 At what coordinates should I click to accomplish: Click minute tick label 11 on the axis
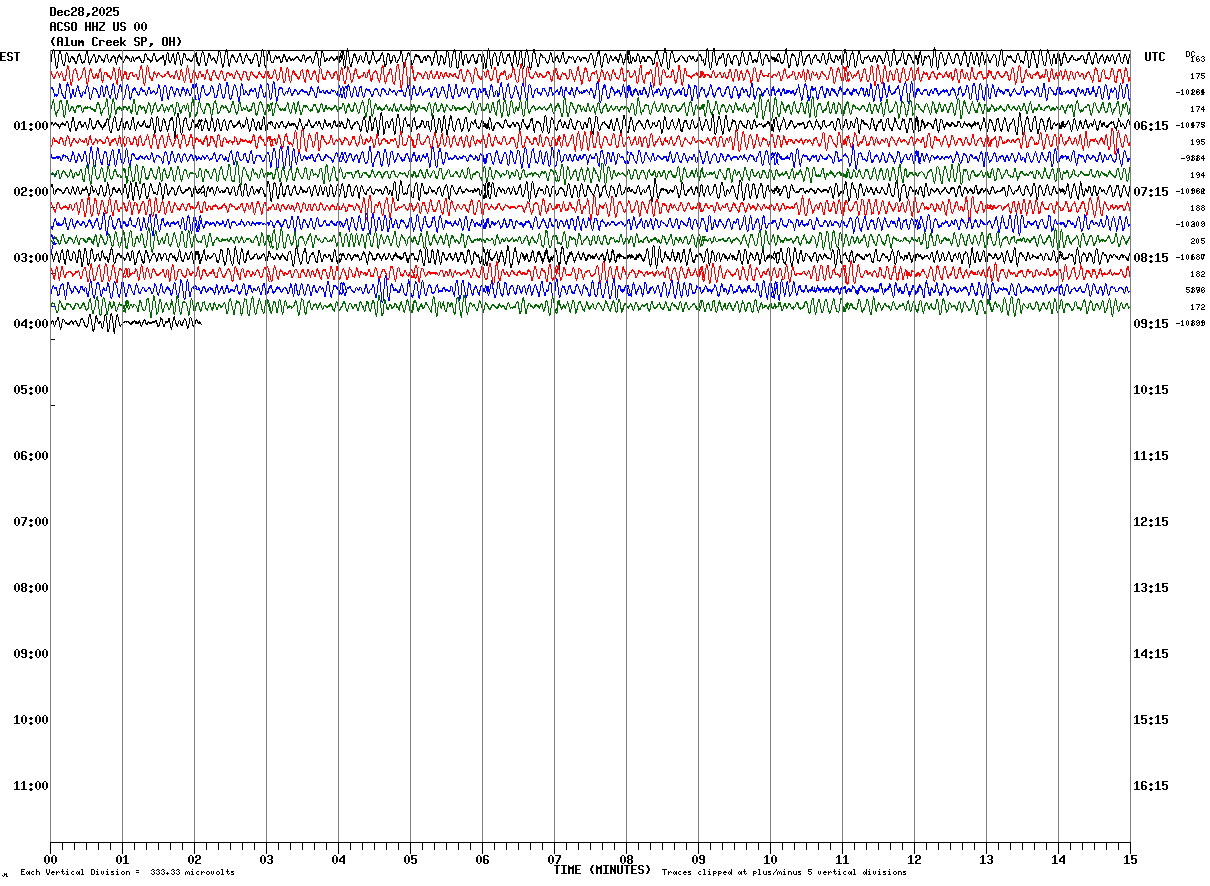coord(842,859)
